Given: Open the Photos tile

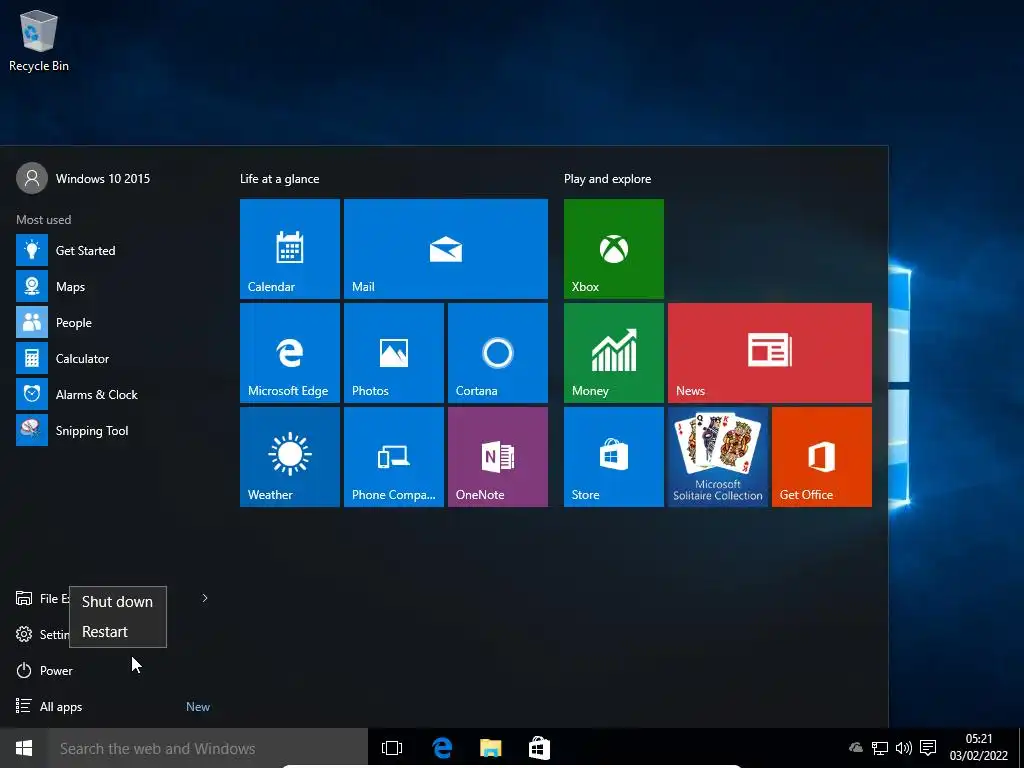Looking at the screenshot, I should point(394,353).
